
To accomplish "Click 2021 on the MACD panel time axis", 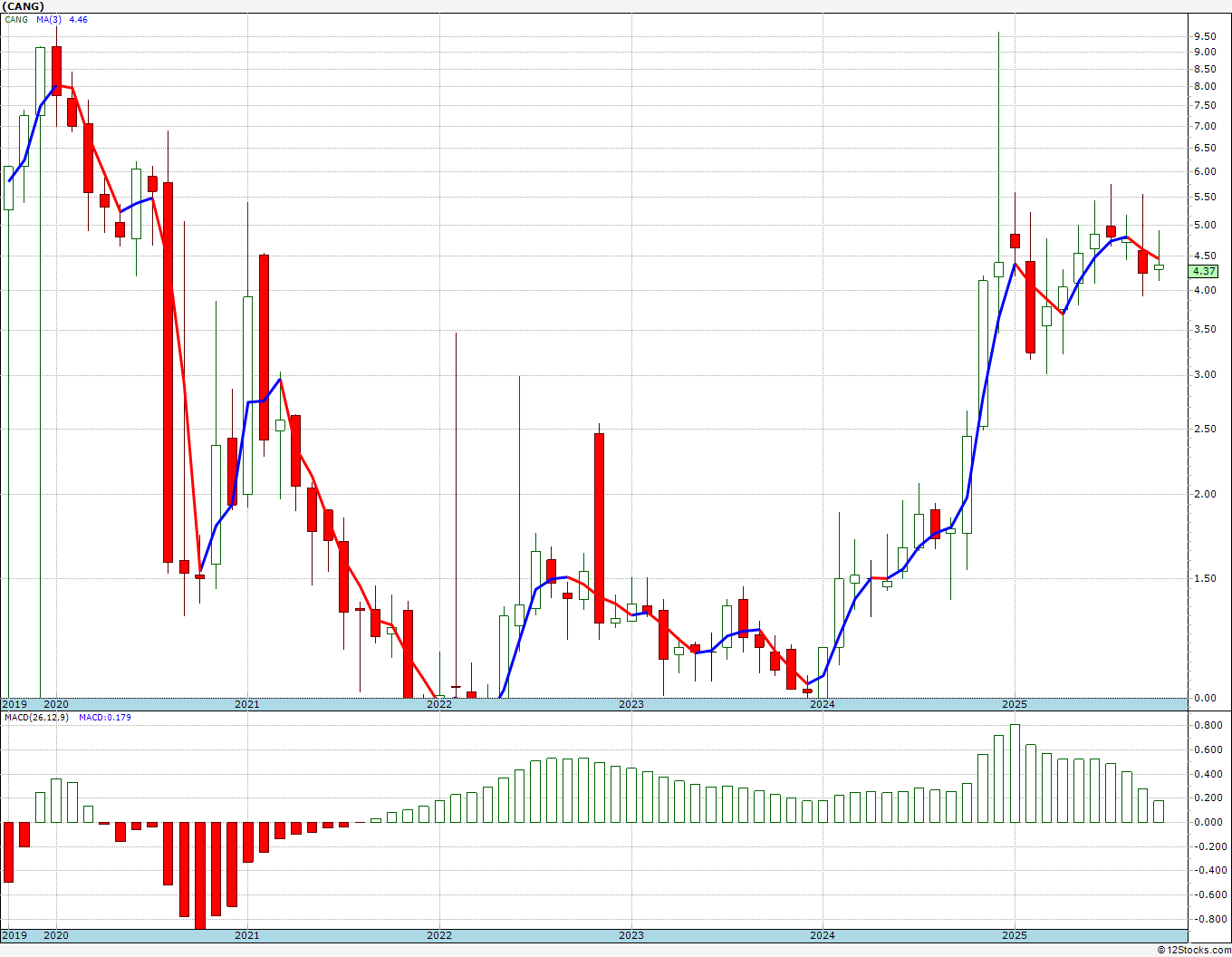I will 247,935.
